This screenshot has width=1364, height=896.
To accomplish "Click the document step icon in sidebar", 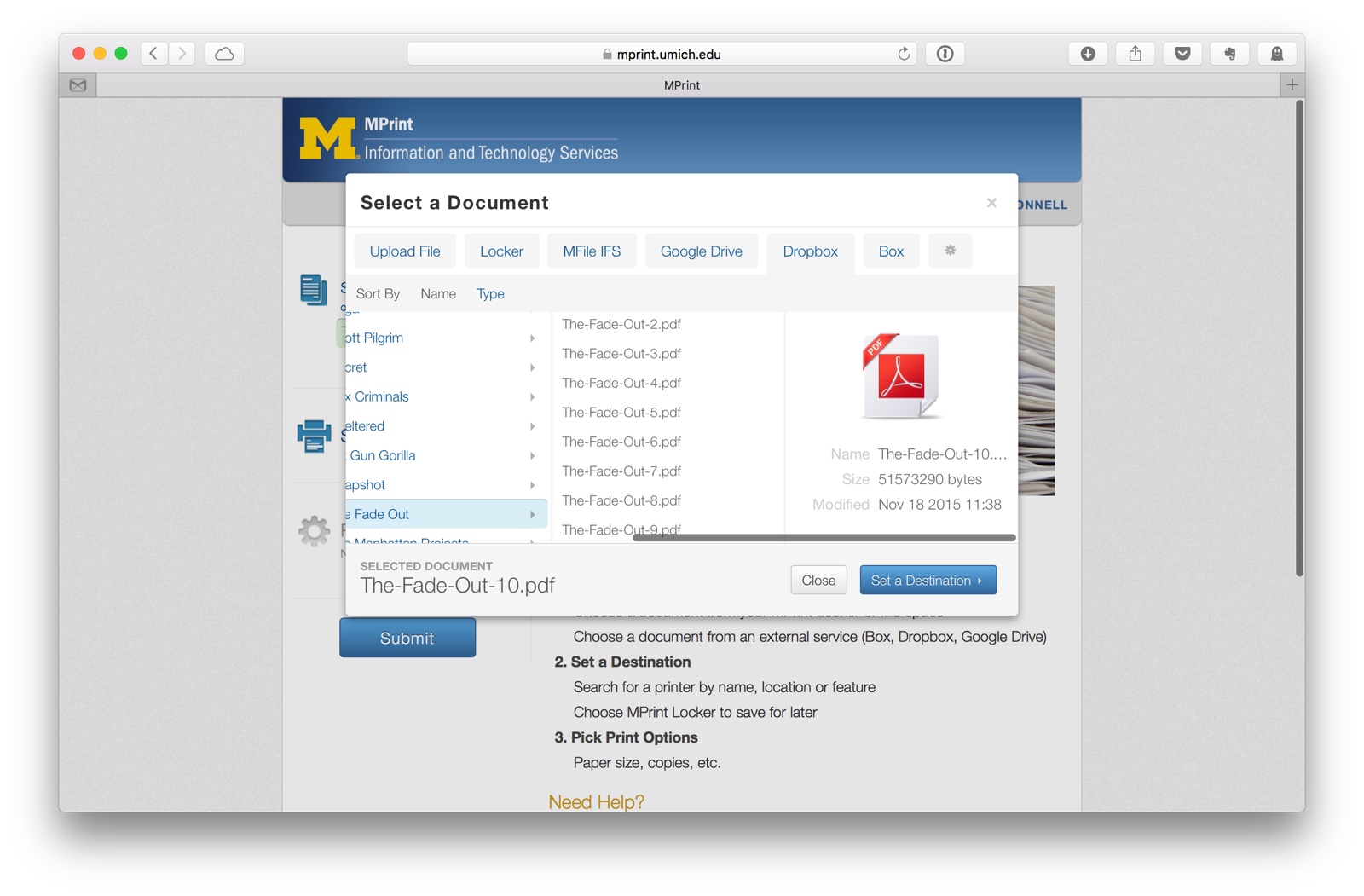I will pos(313,290).
